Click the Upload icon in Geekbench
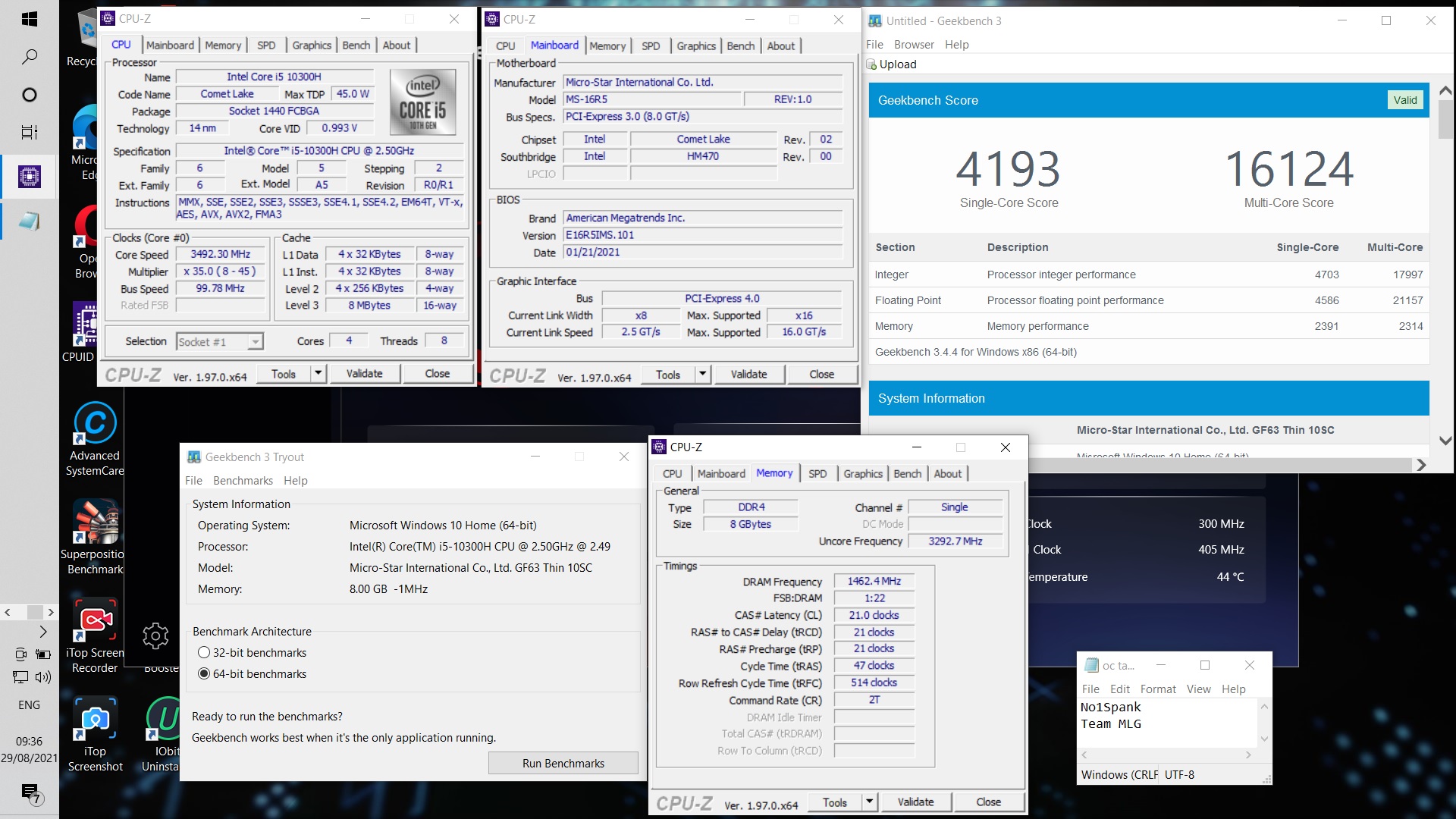The width and height of the screenshot is (1456, 819). 872,64
